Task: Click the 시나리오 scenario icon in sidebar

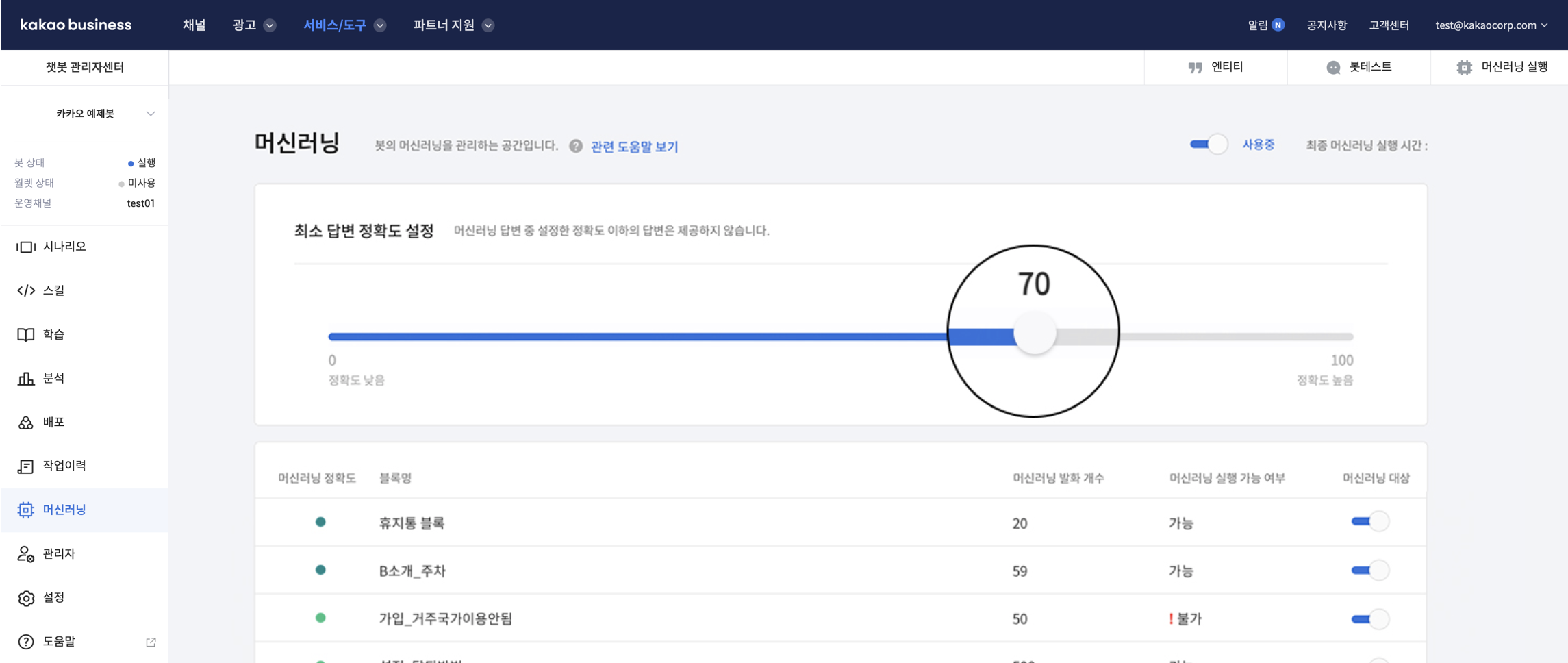Action: click(x=25, y=247)
